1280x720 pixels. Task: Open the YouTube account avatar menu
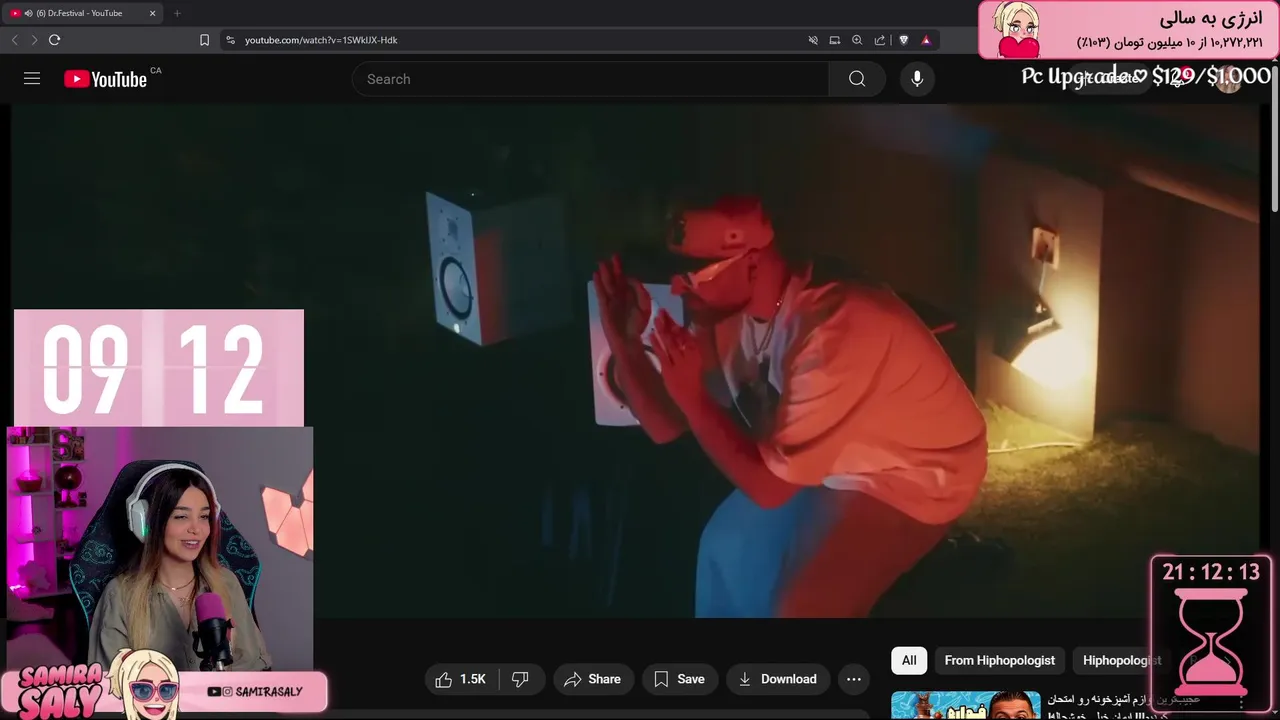tap(1229, 79)
